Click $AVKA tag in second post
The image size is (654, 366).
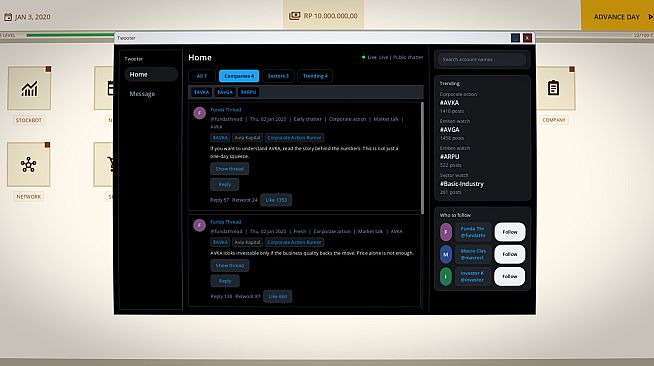[x=220, y=242]
